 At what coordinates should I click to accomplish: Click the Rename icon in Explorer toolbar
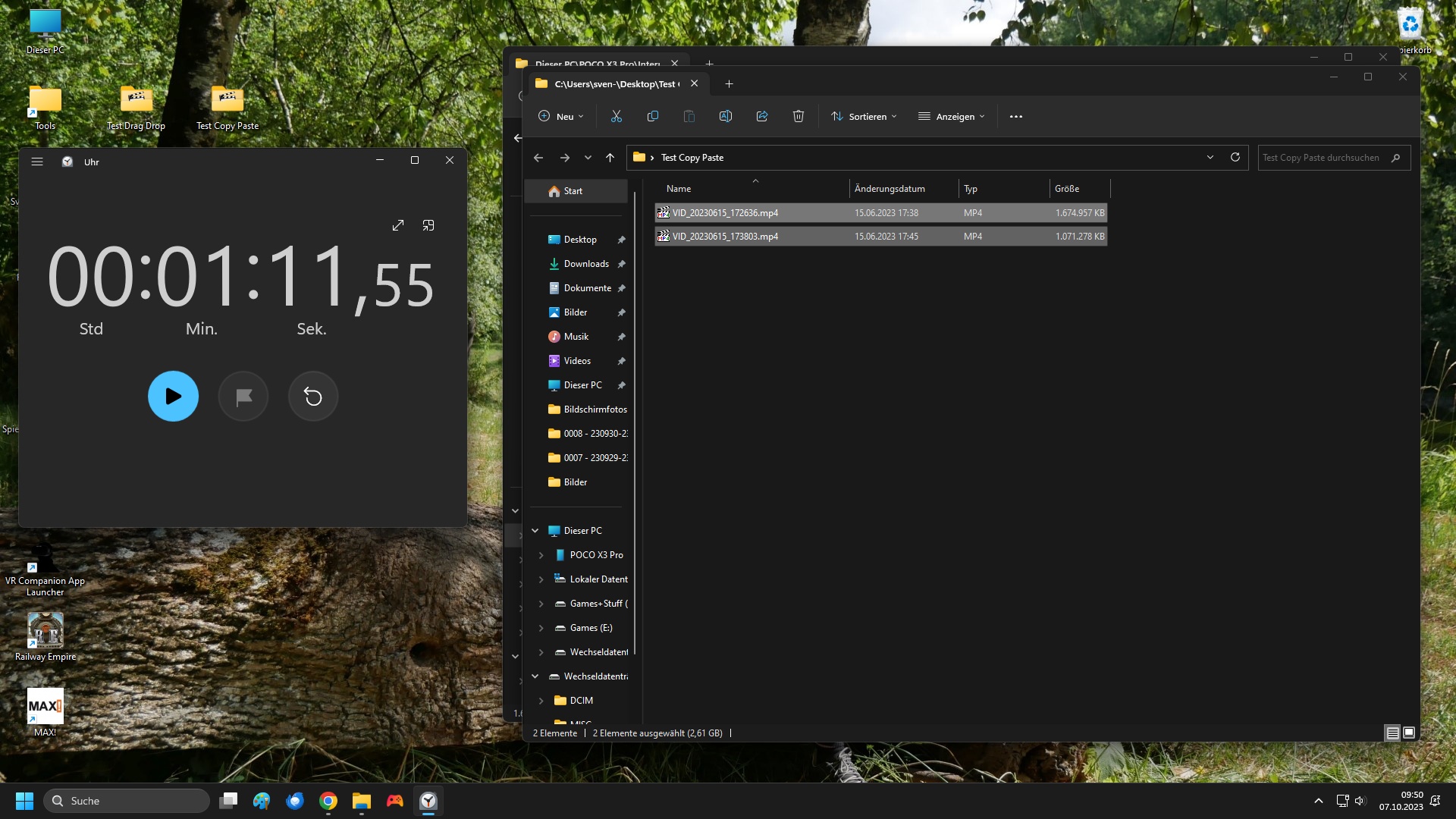pyautogui.click(x=725, y=116)
